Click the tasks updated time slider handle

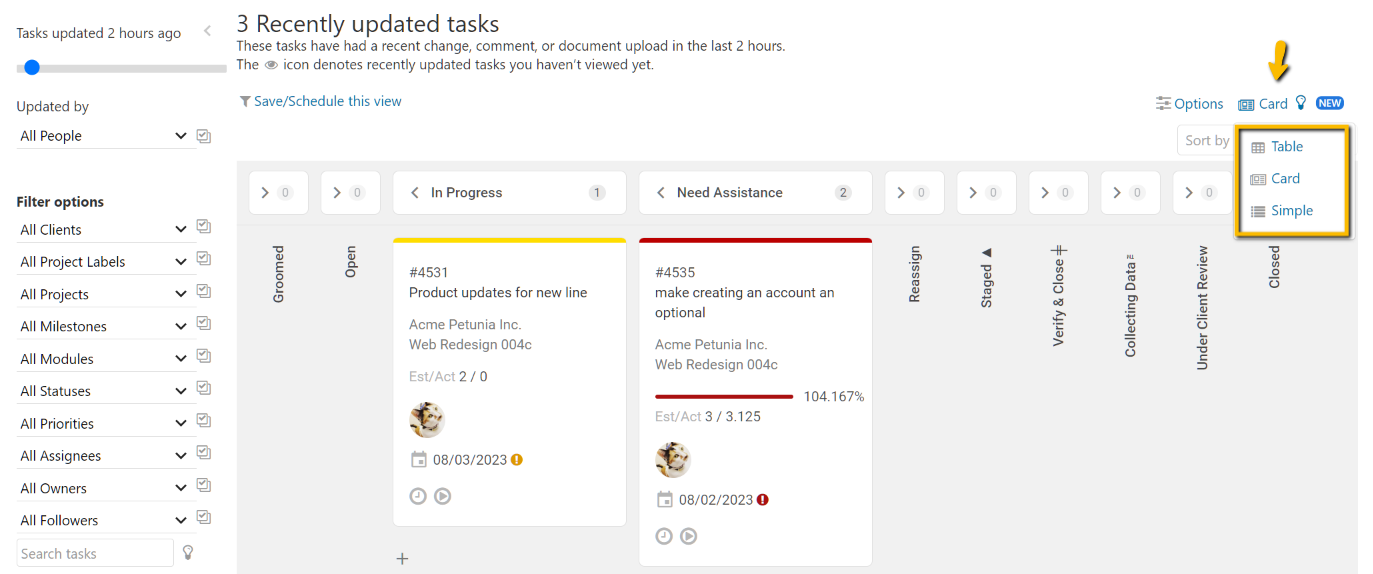tap(32, 68)
